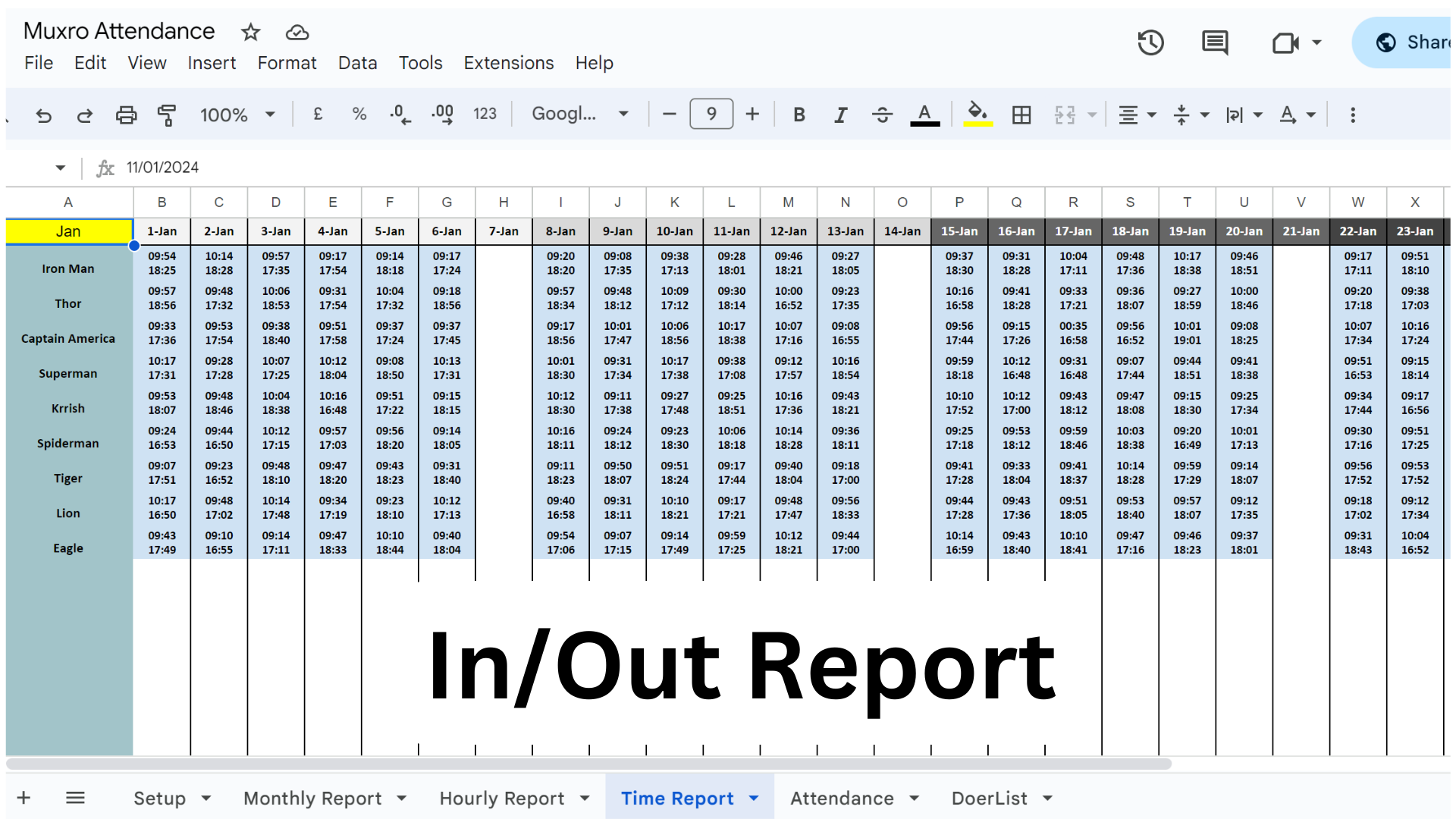Image resolution: width=1456 pixels, height=819 pixels.
Task: Select column P header
Action: [x=959, y=202]
